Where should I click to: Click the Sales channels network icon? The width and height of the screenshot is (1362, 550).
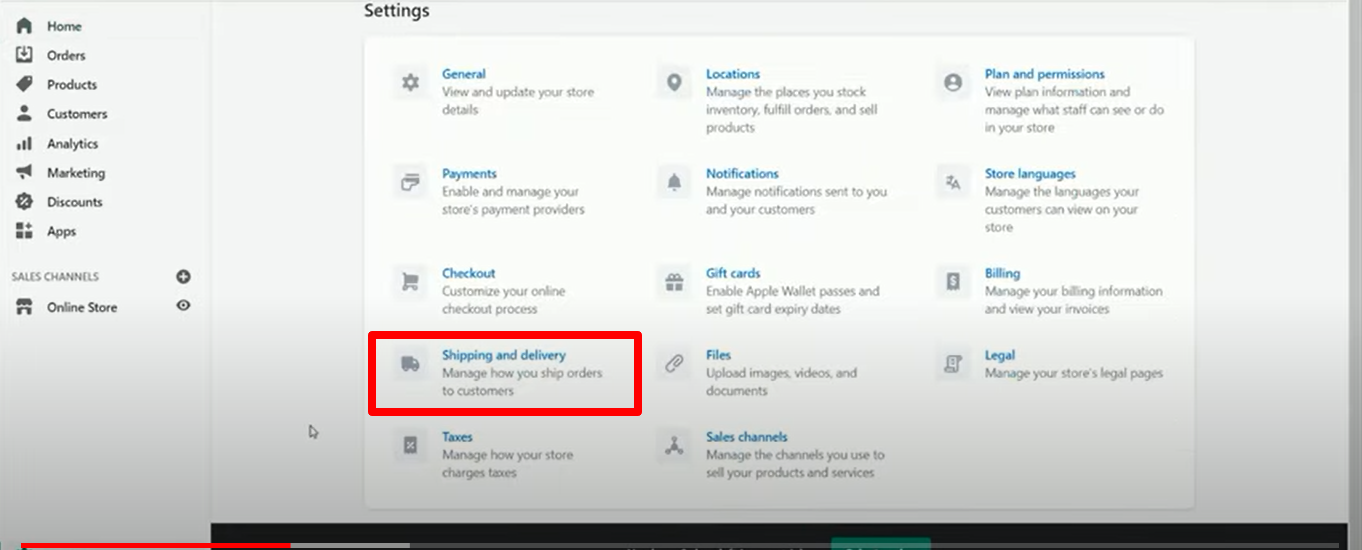[674, 446]
